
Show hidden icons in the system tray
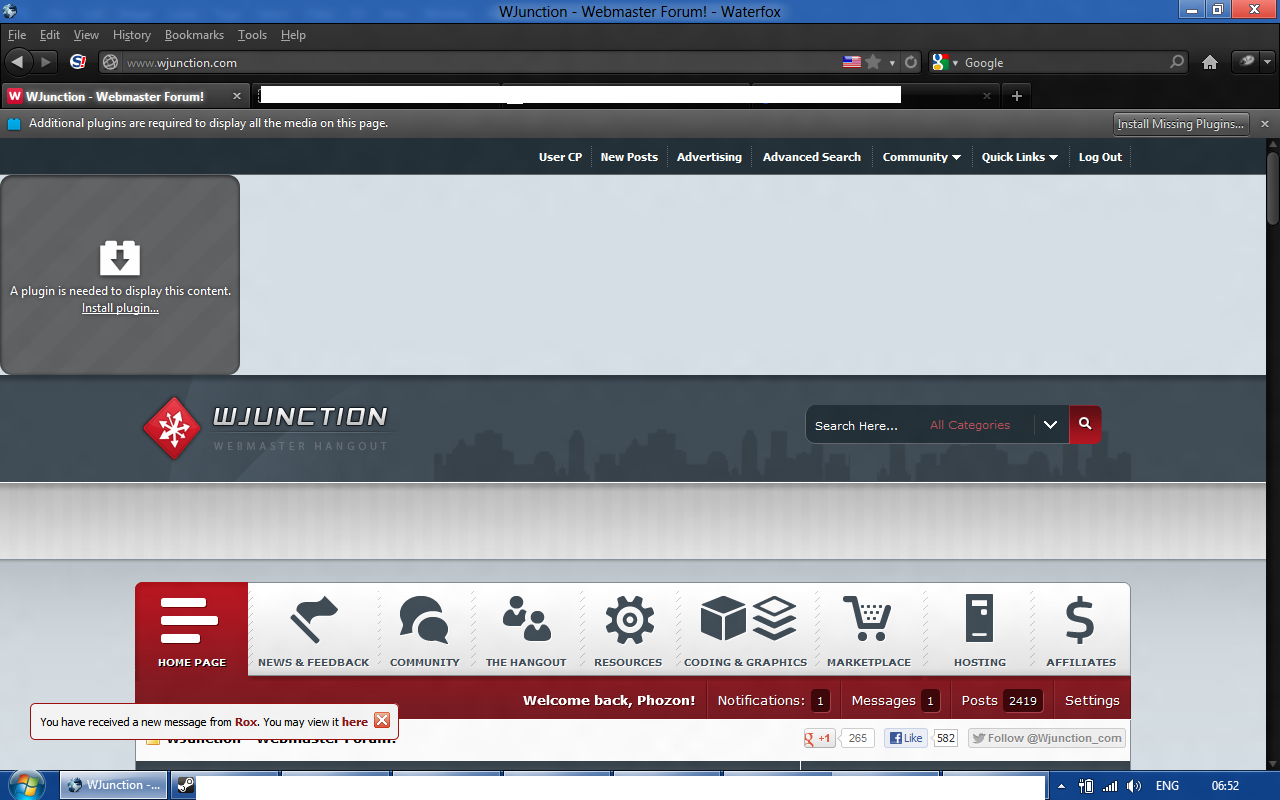tap(1061, 786)
